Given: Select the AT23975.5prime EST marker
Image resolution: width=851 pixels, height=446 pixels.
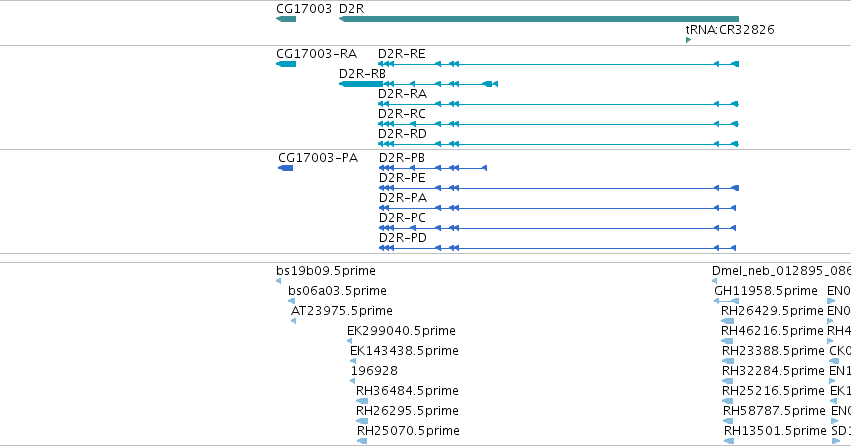Looking at the screenshot, I should click(294, 321).
